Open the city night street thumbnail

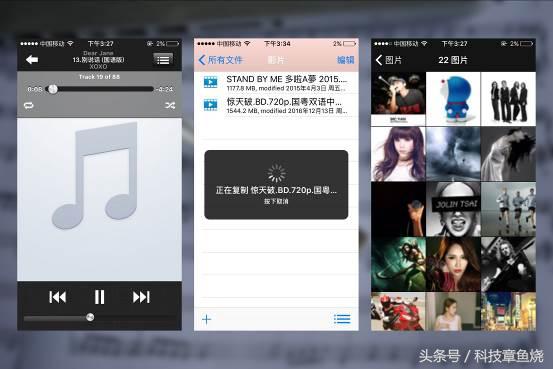(508, 311)
